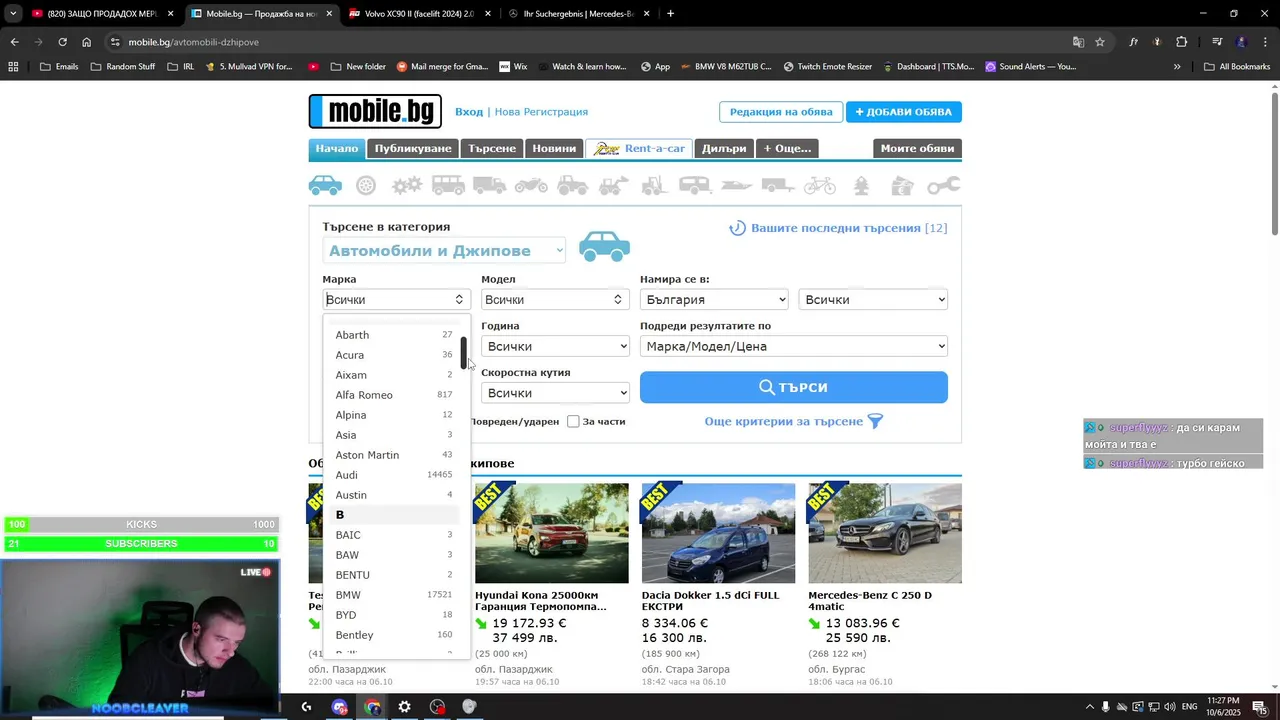Click the Нова Регистрация link
The image size is (1280, 720).
pyautogui.click(x=541, y=112)
